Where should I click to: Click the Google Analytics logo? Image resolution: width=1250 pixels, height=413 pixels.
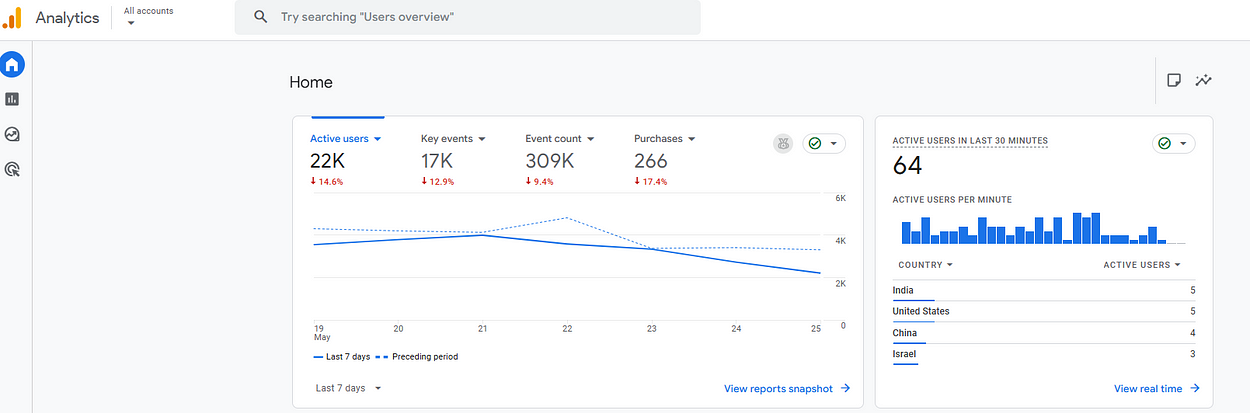click(12, 17)
